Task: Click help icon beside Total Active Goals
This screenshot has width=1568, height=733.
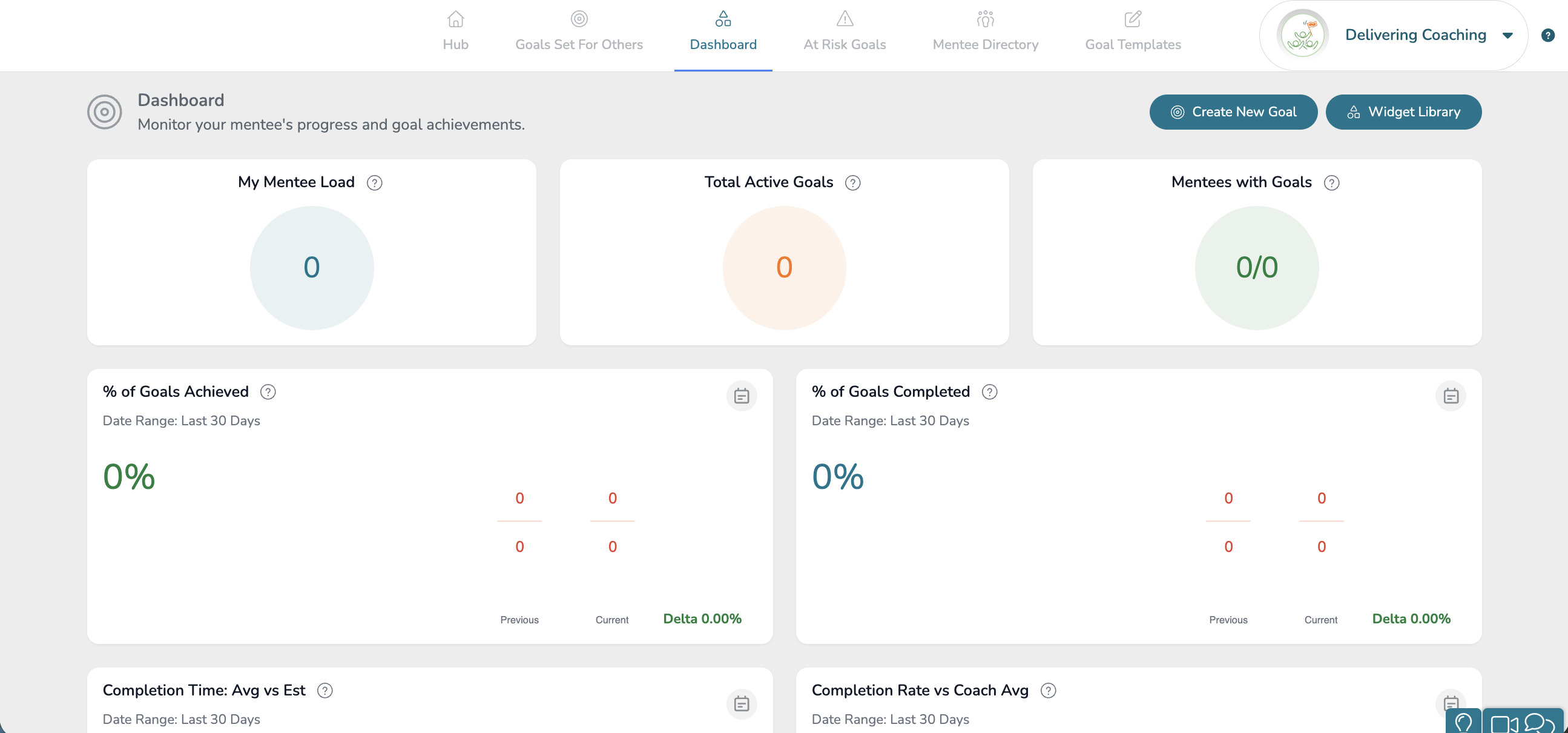Action: [852, 183]
